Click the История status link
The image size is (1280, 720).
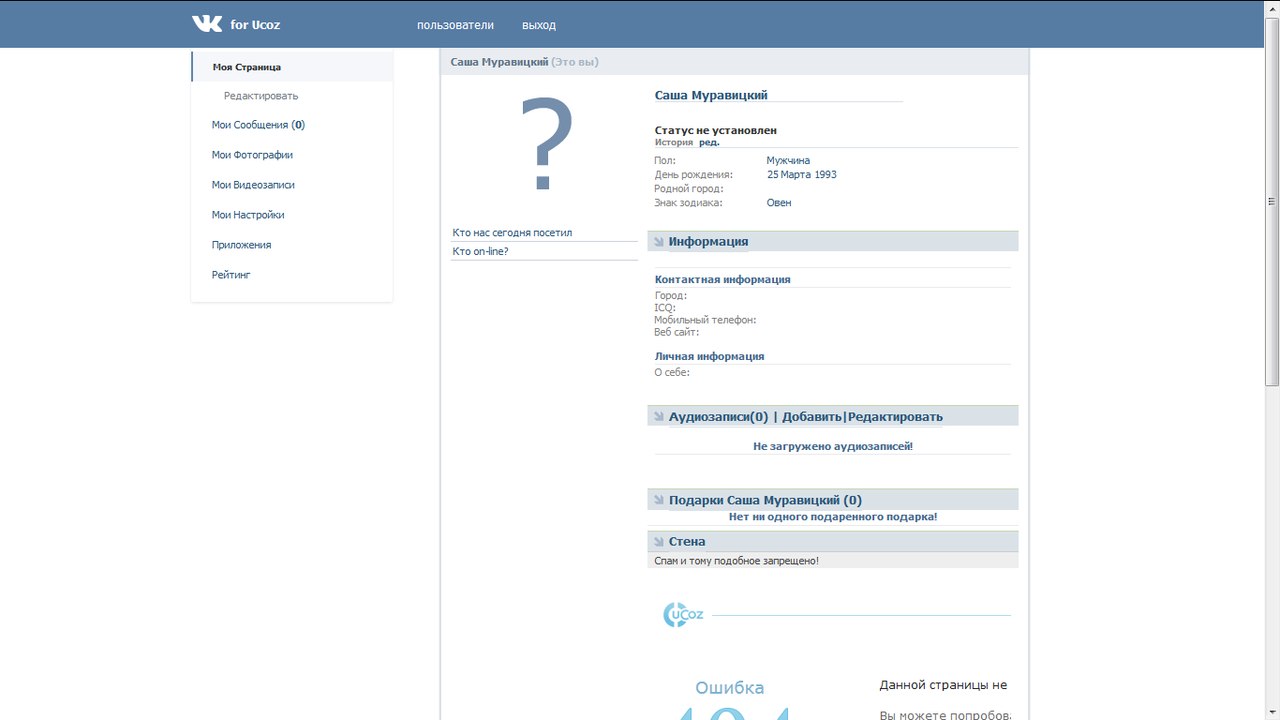click(x=674, y=142)
